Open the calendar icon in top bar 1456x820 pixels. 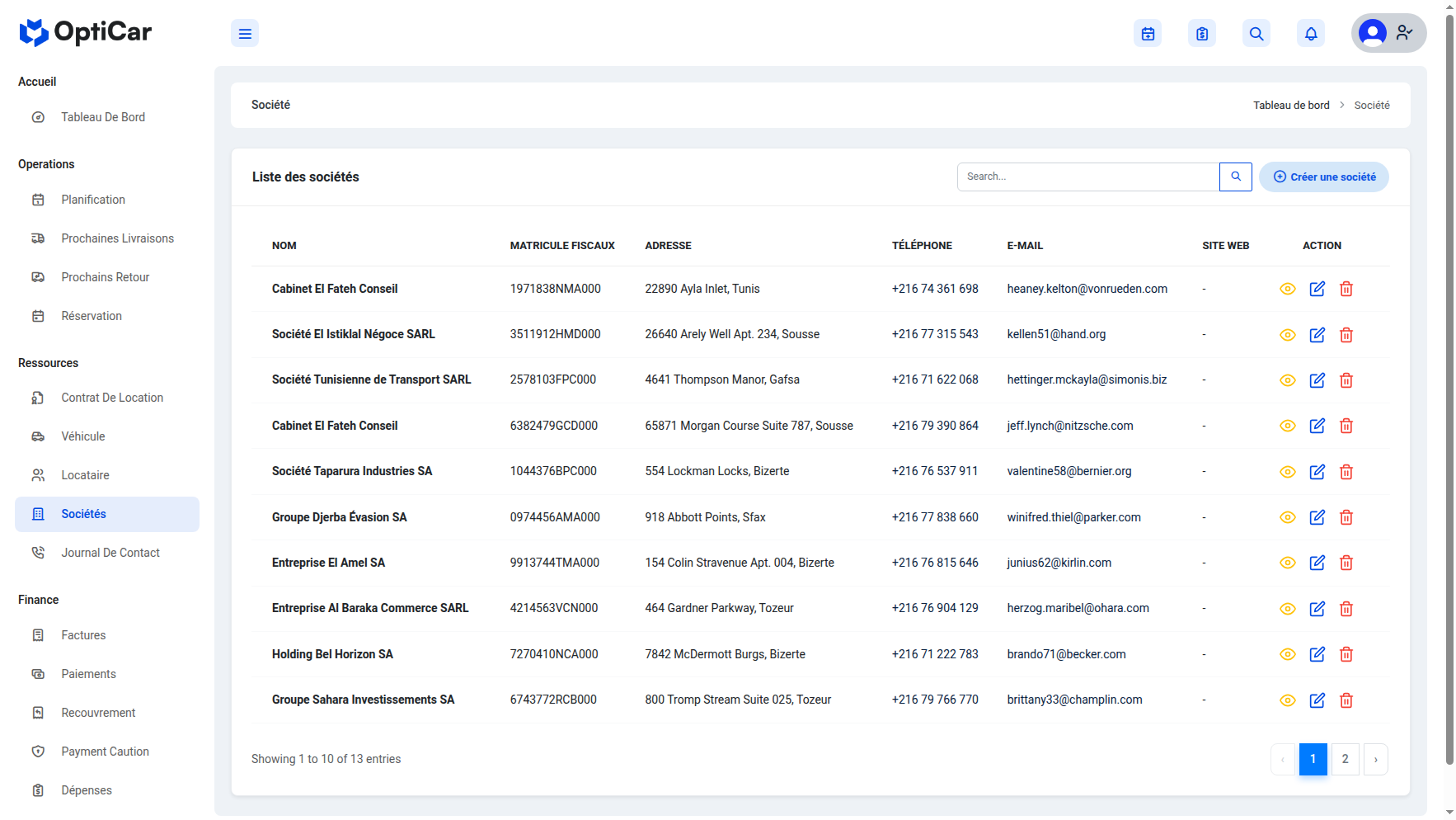(x=1148, y=34)
